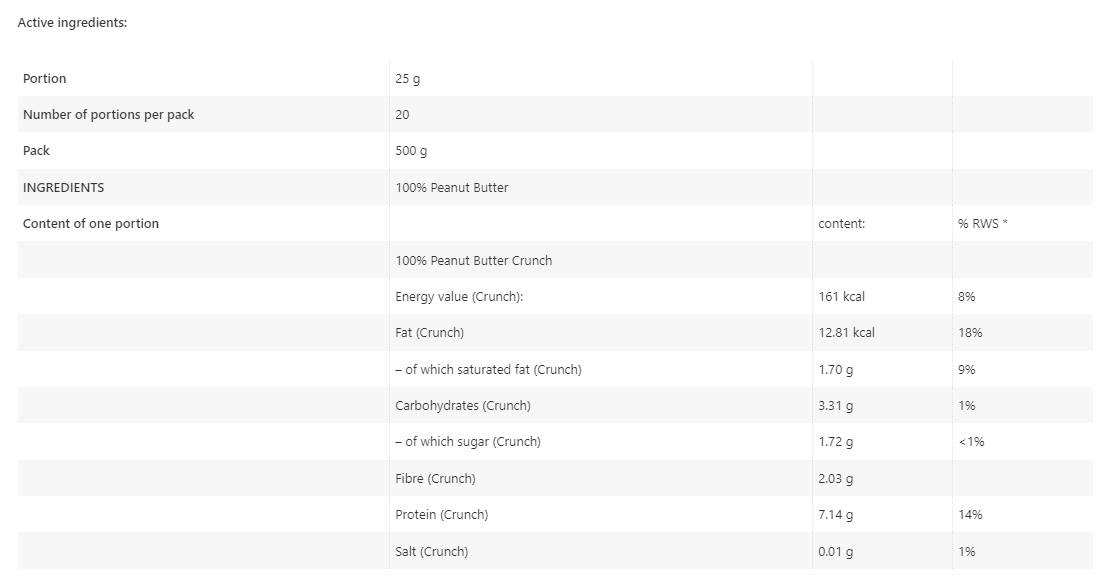The width and height of the screenshot is (1106, 581).
Task: Click the Fat (Crunch) row label
Action: [x=429, y=333]
